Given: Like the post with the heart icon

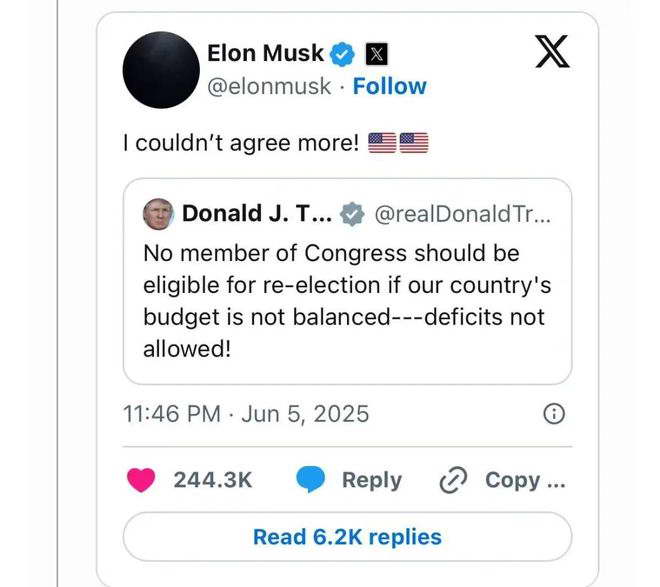Looking at the screenshot, I should pyautogui.click(x=141, y=480).
